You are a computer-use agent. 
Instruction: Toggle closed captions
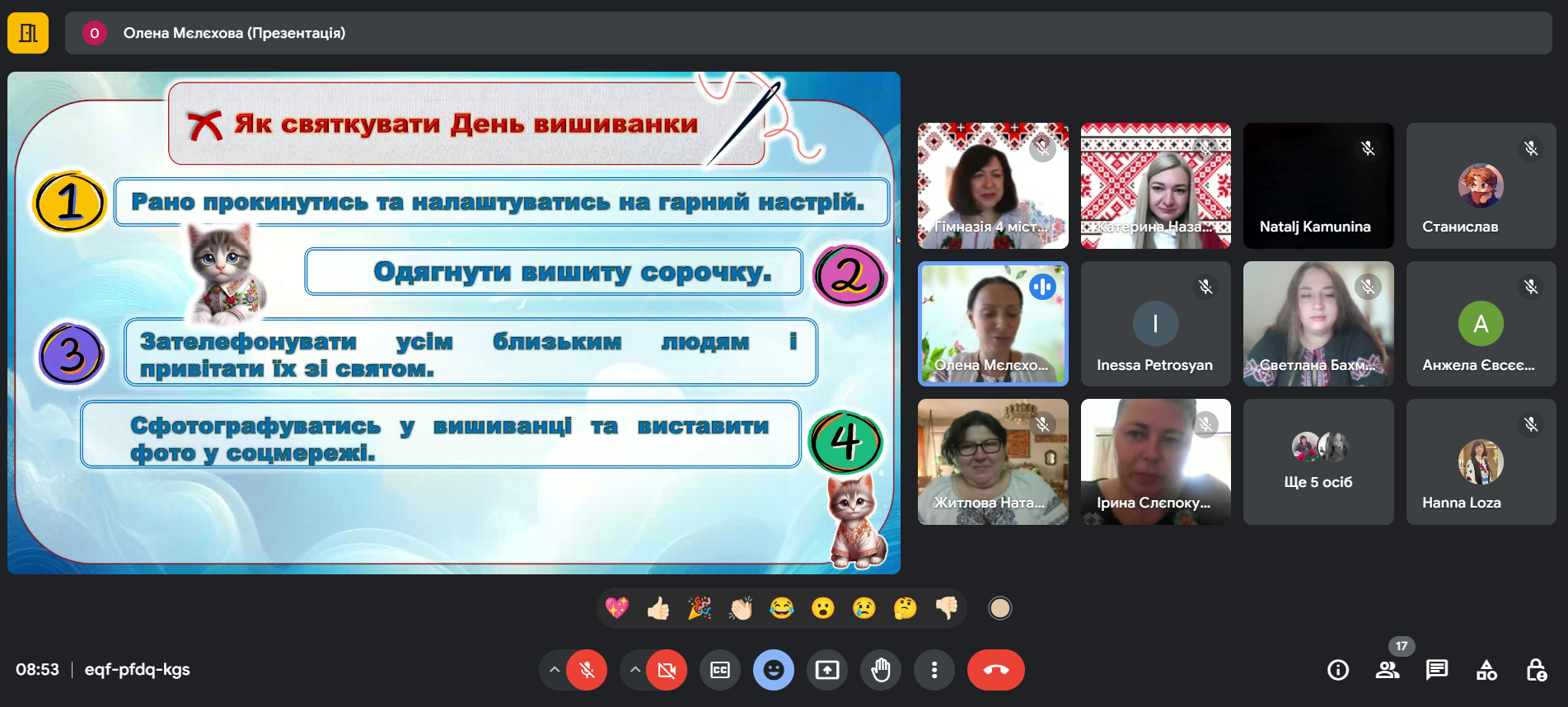pos(720,670)
